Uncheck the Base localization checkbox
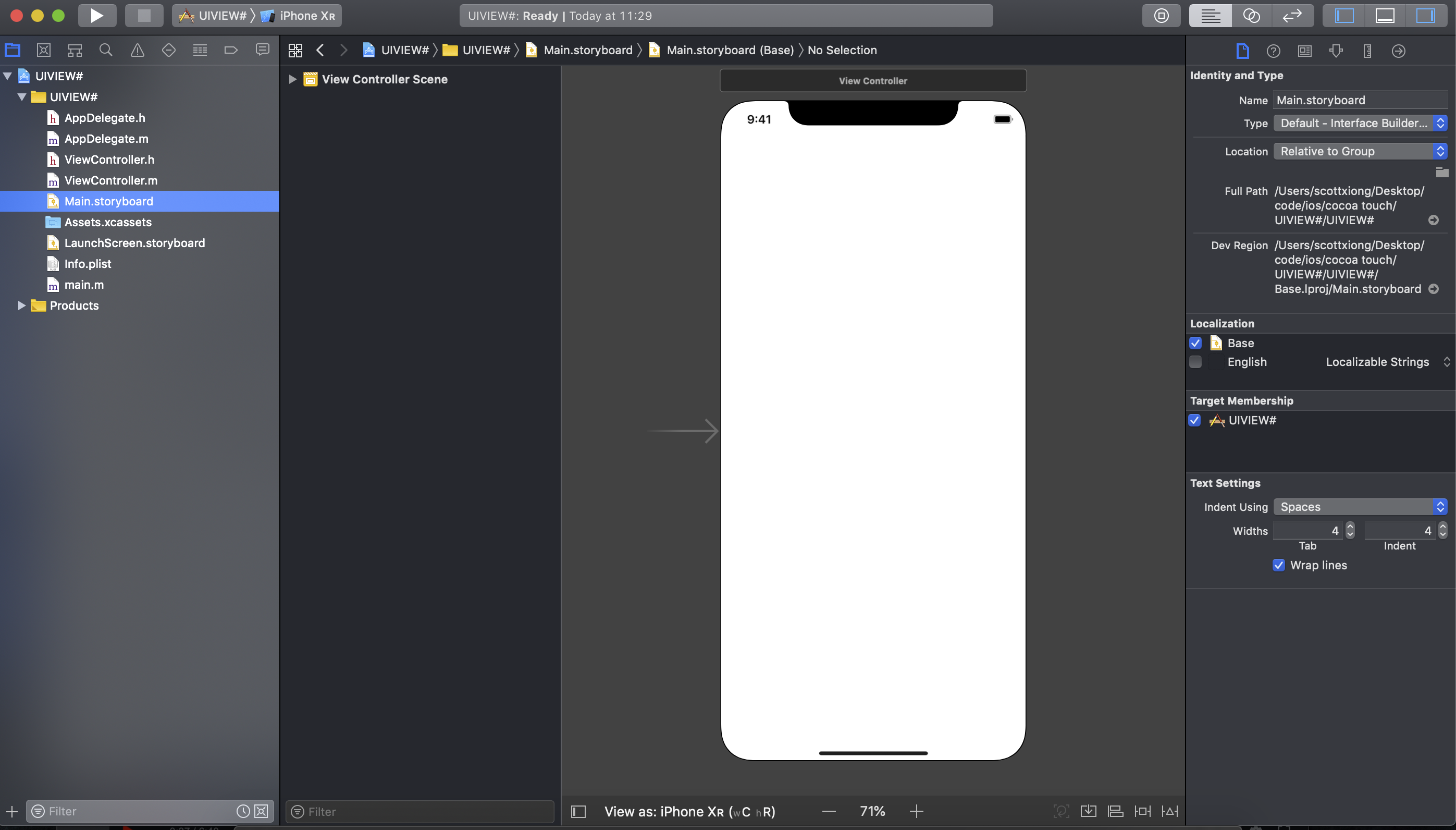Image resolution: width=1456 pixels, height=830 pixels. tap(1195, 343)
